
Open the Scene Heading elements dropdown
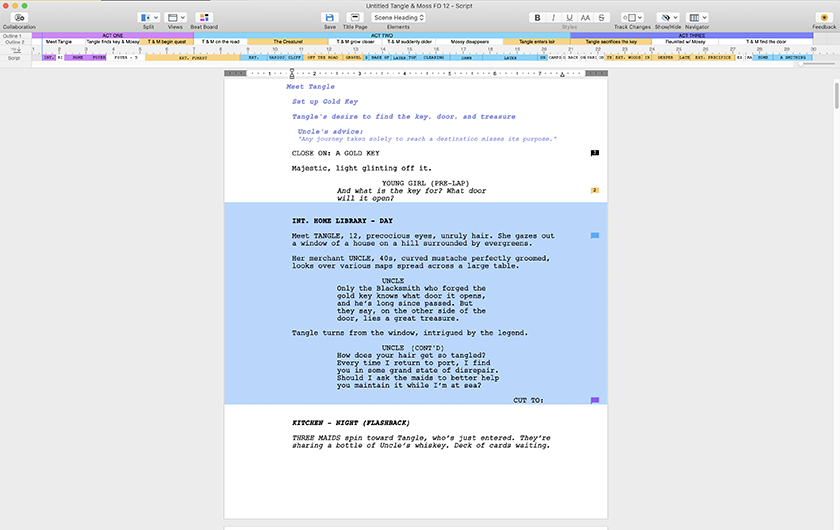[x=399, y=18]
